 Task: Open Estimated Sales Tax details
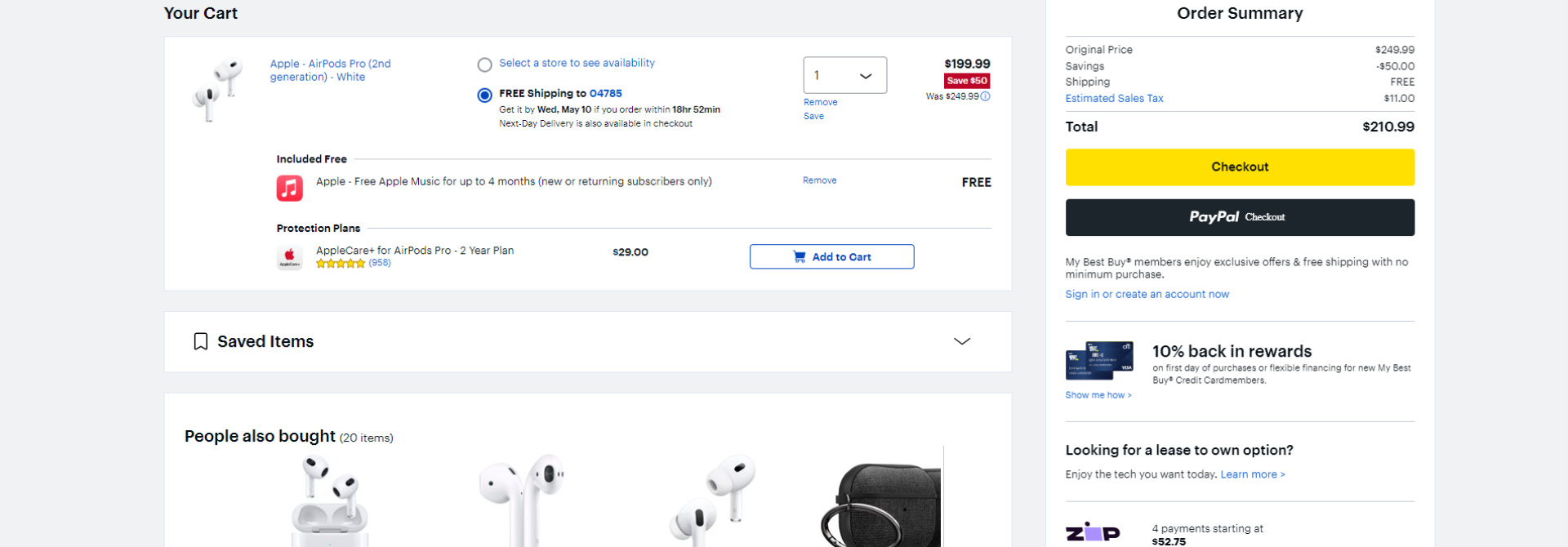click(1114, 98)
